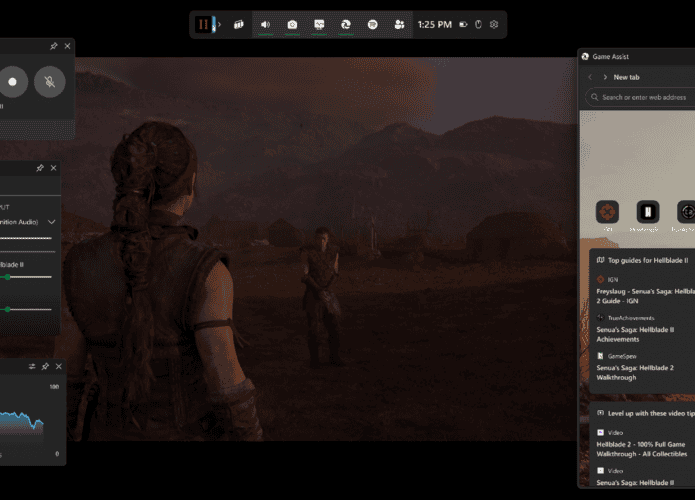Open the Spotify widget icon
Image resolution: width=695 pixels, height=500 pixels.
(x=373, y=24)
